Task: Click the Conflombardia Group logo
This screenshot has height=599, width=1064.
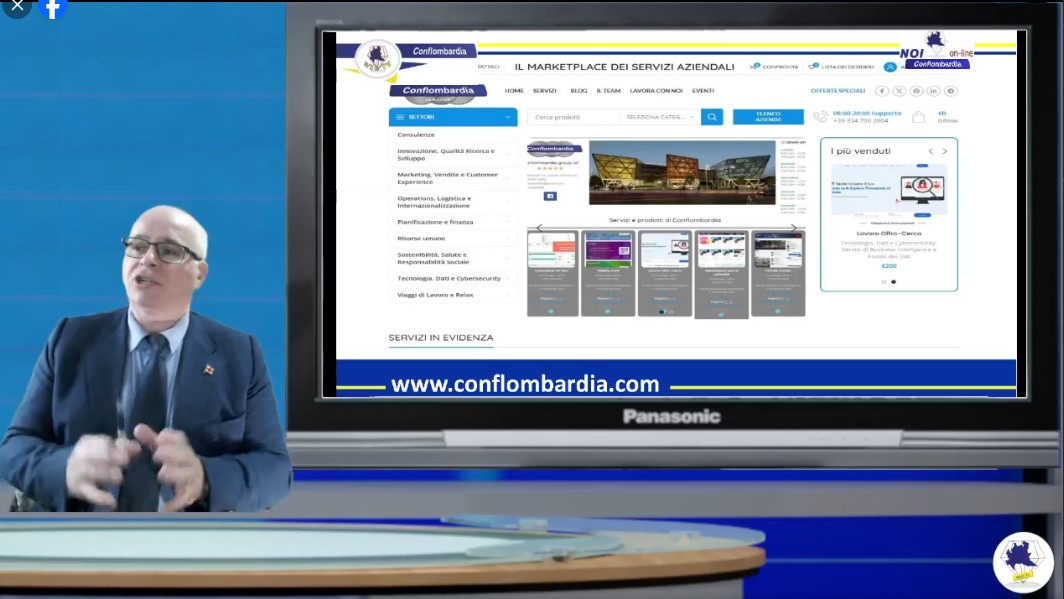Action: tap(438, 94)
